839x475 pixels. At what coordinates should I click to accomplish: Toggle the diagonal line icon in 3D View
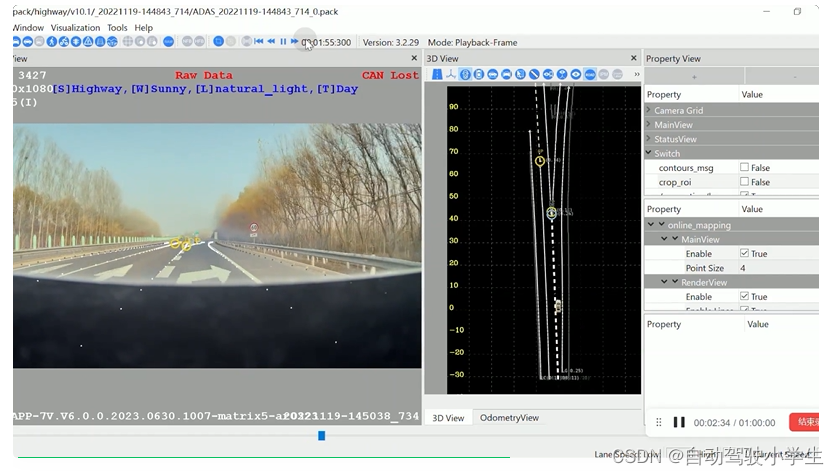(x=534, y=74)
